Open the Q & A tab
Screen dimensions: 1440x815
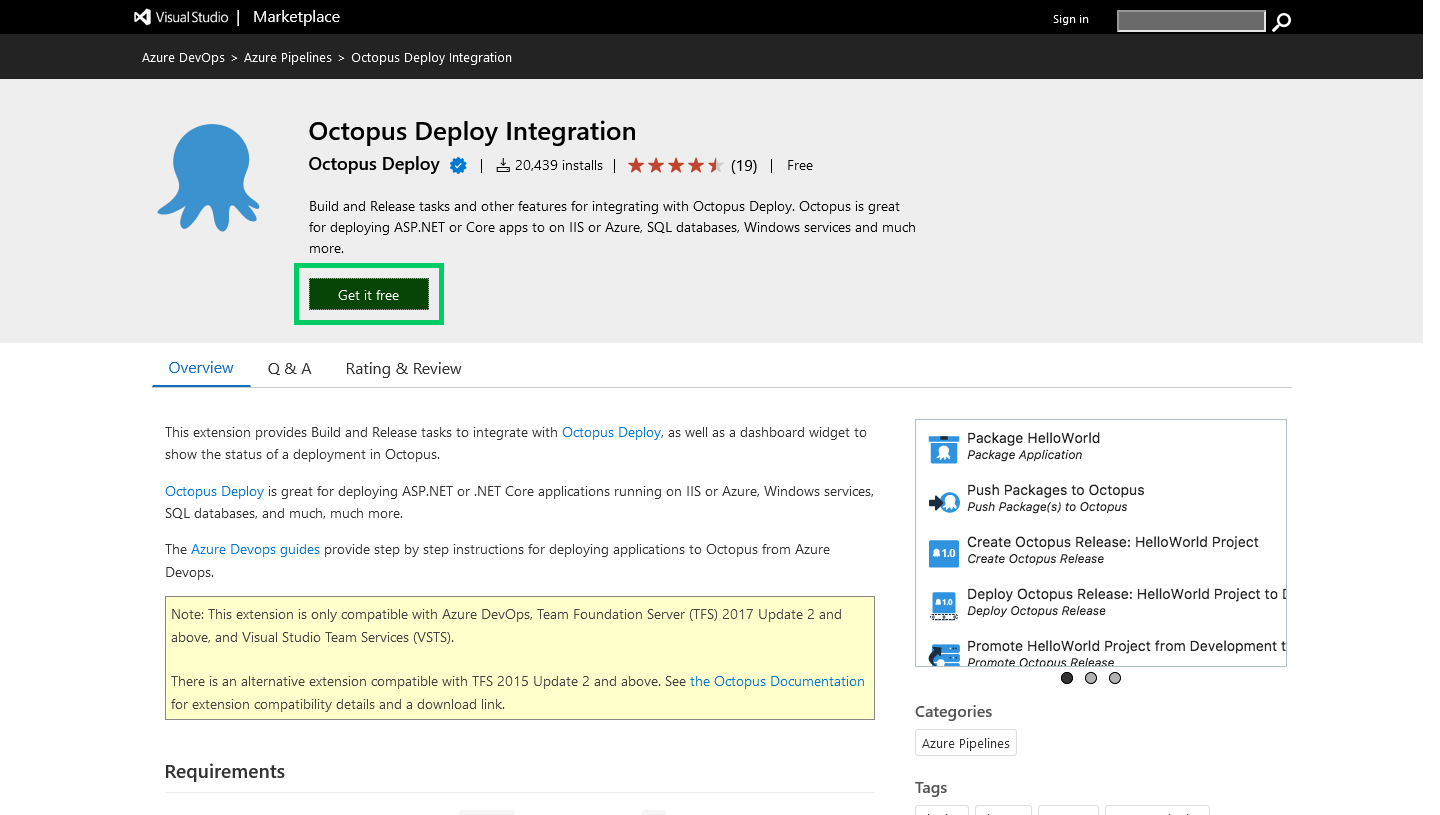290,369
